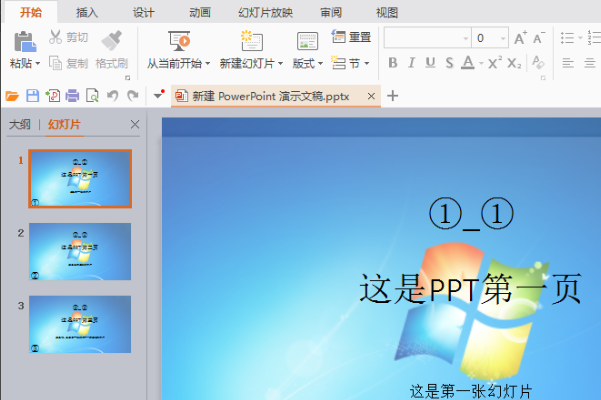Open the font name combo box
This screenshot has width=601, height=400.
(427, 38)
